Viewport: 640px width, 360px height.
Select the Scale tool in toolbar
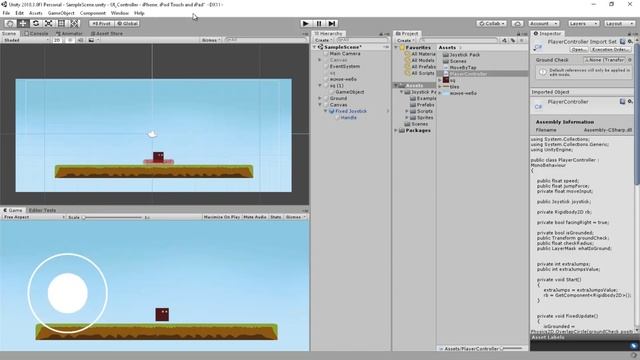tap(48, 23)
